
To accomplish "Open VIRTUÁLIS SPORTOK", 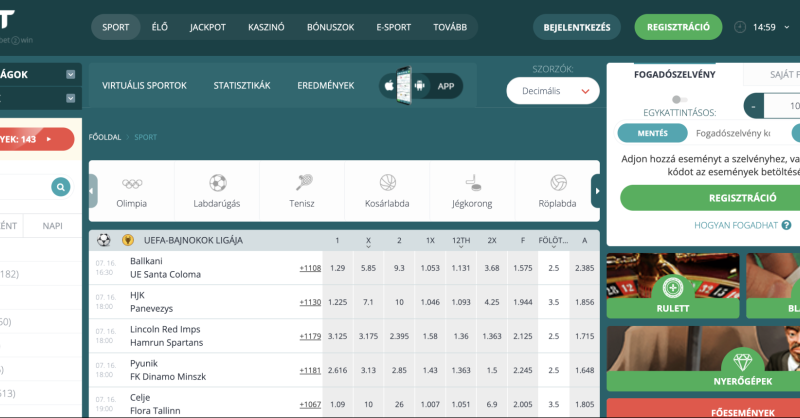I will (144, 86).
